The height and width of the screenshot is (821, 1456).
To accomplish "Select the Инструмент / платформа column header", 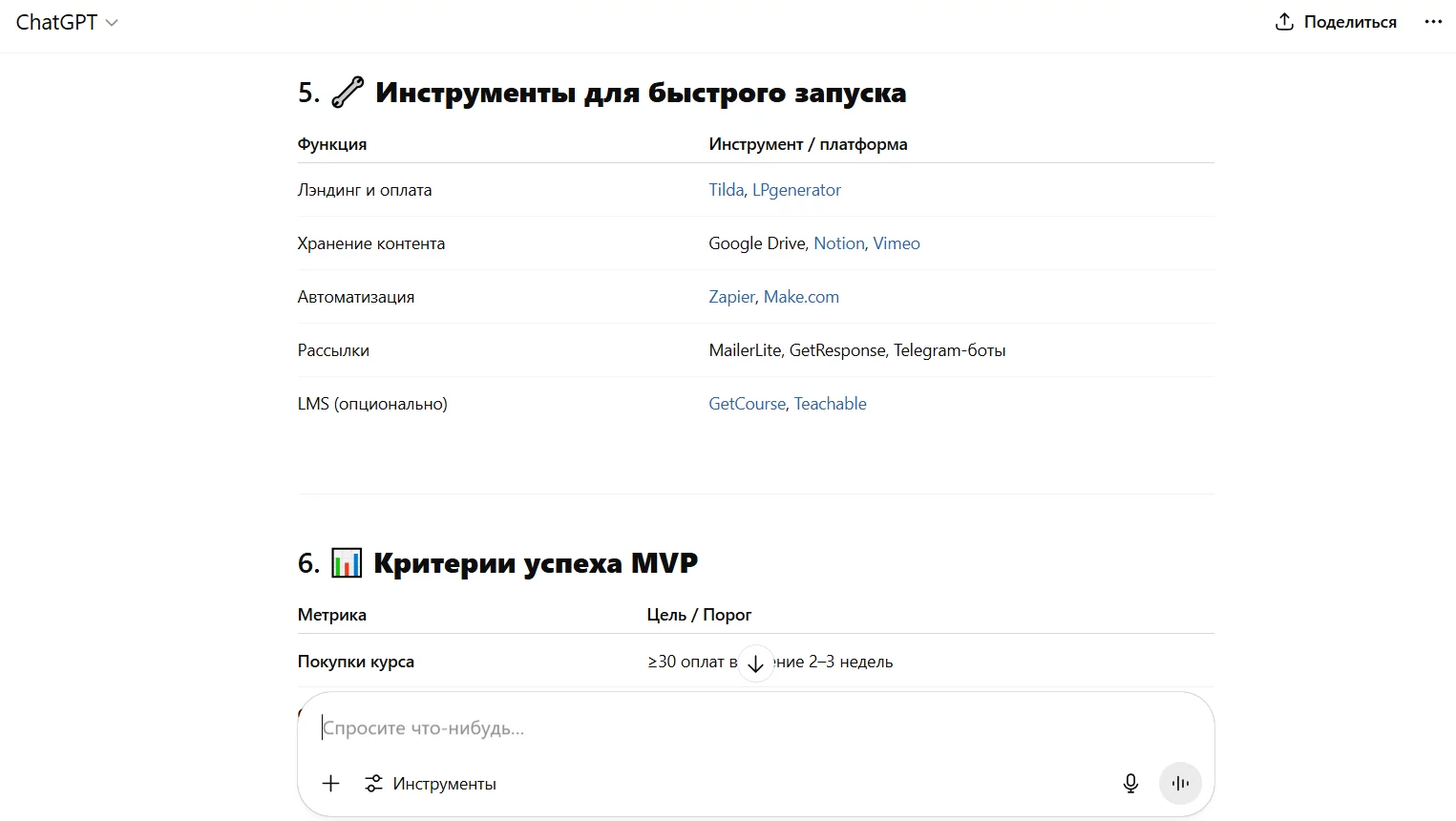I will [x=808, y=144].
